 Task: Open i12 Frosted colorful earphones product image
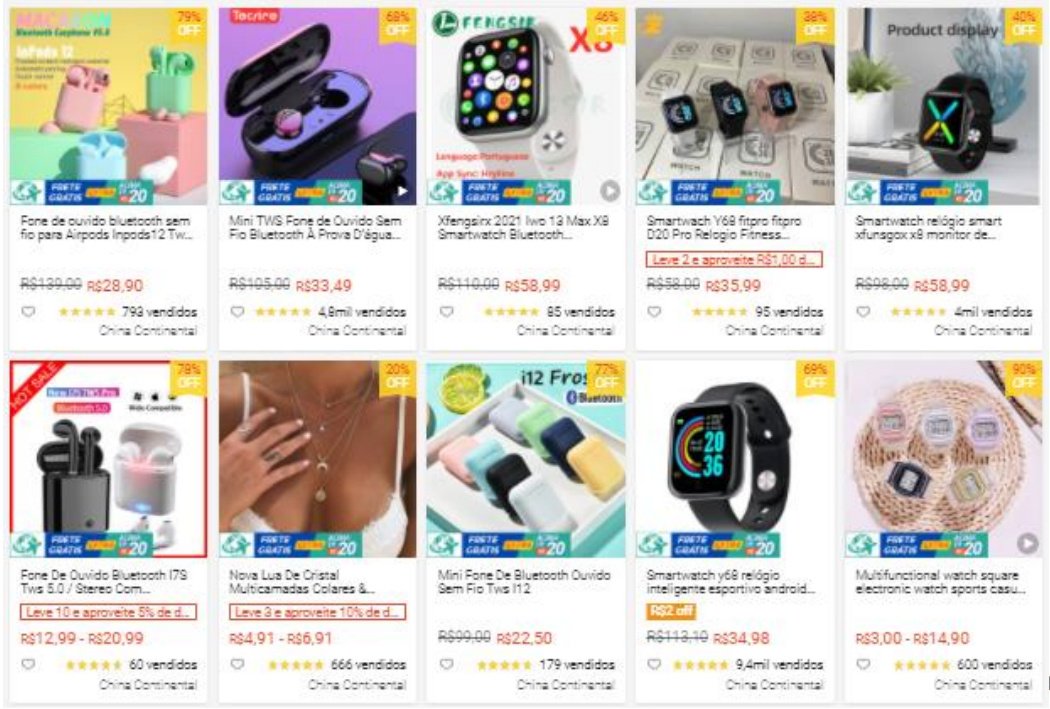[x=526, y=459]
